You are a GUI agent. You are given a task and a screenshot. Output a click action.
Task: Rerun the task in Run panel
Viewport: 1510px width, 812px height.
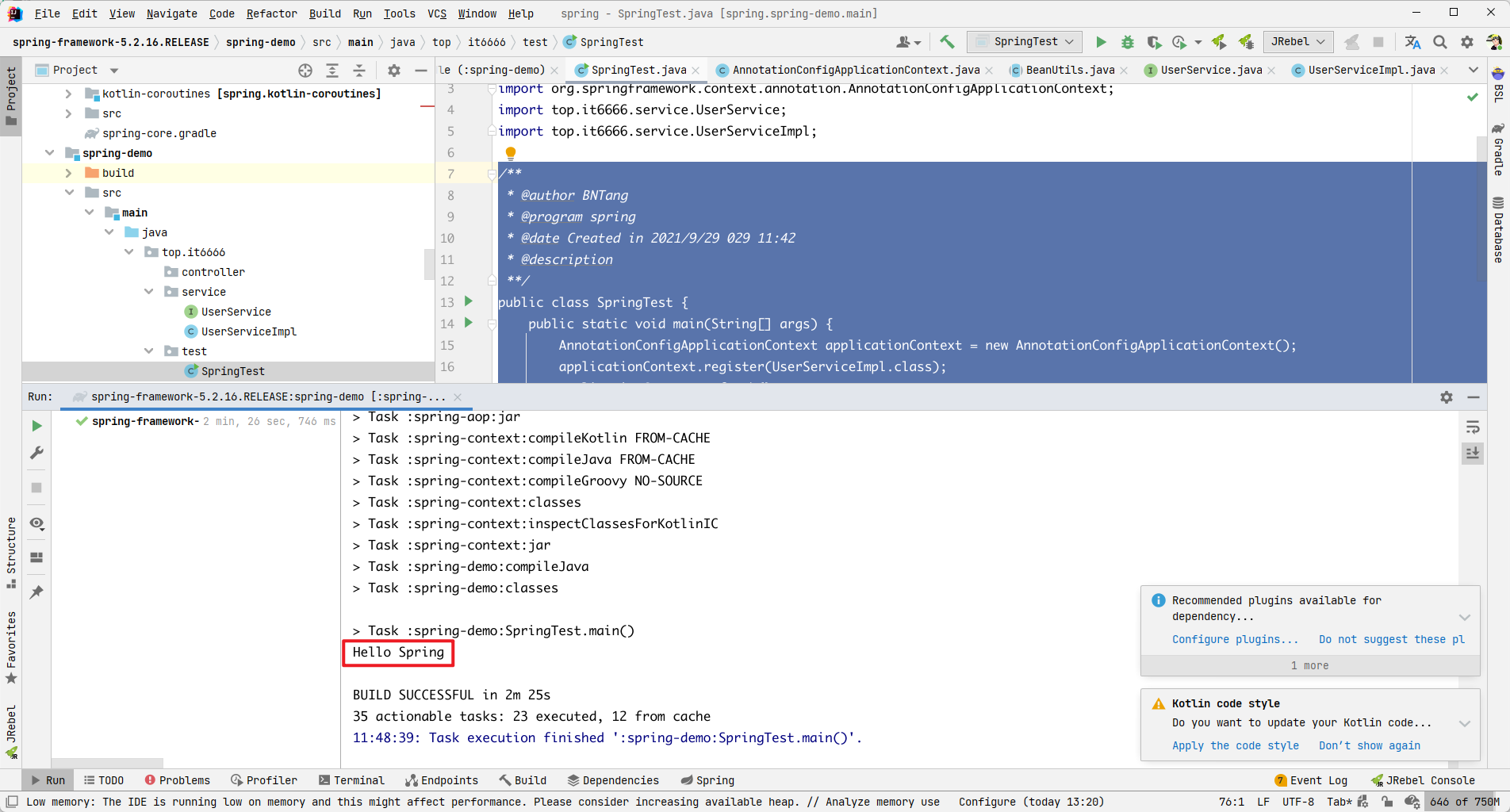36,426
